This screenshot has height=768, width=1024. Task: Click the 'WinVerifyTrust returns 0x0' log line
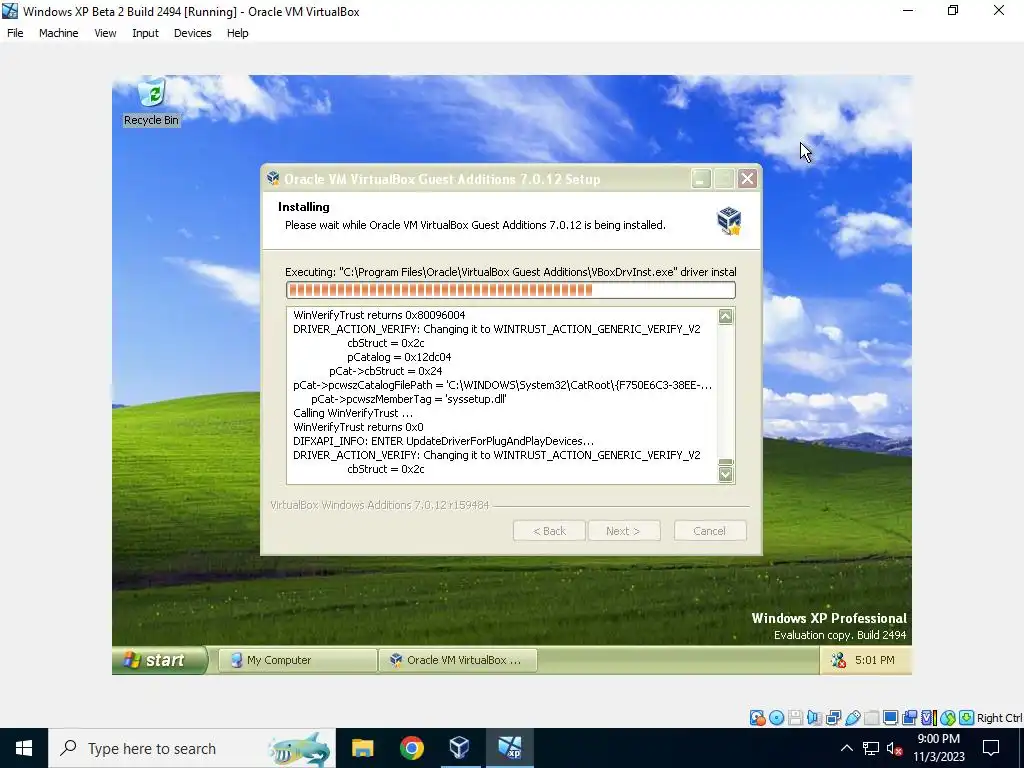coord(358,427)
